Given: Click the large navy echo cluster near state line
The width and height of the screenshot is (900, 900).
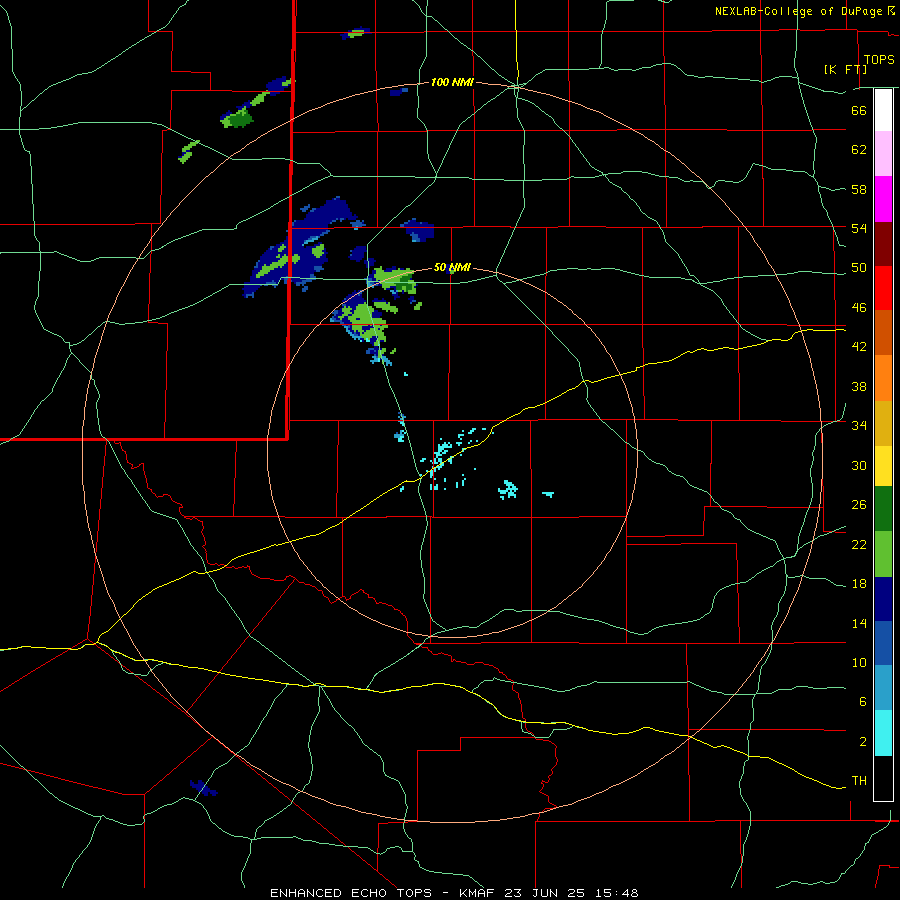Looking at the screenshot, I should click(302, 247).
